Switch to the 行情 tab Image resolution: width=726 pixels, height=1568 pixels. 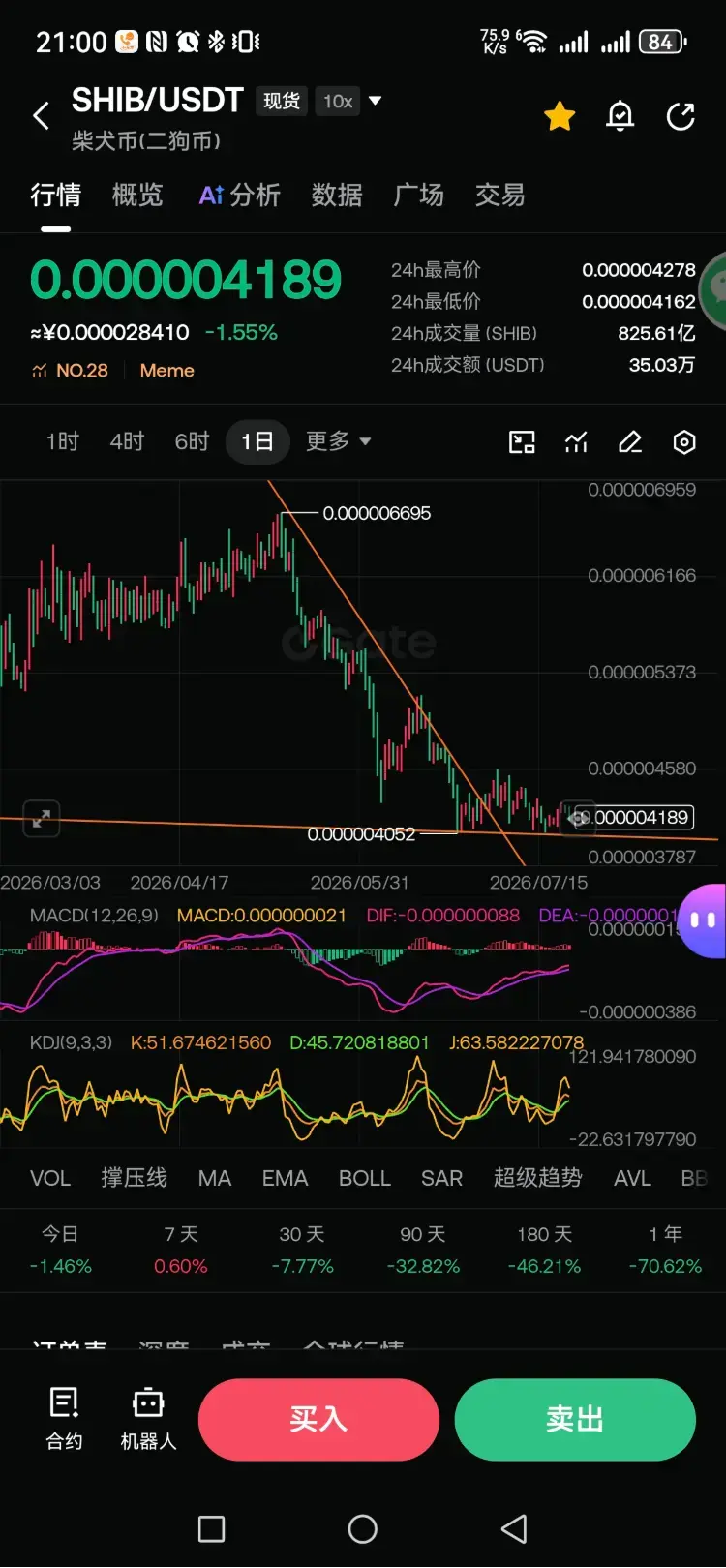tap(55, 196)
